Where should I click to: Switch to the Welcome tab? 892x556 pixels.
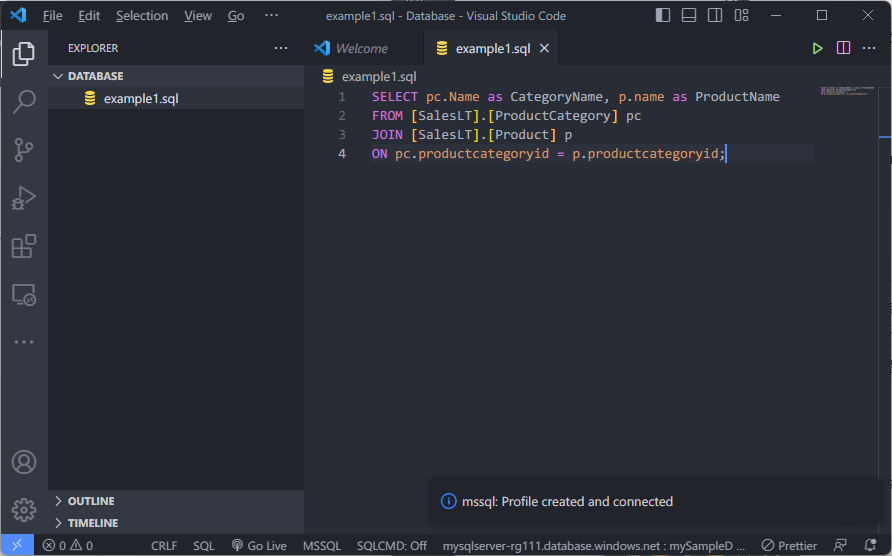[362, 48]
